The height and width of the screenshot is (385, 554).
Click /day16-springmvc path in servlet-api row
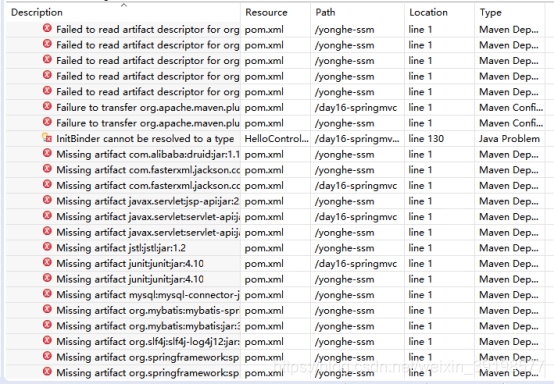coord(356,217)
